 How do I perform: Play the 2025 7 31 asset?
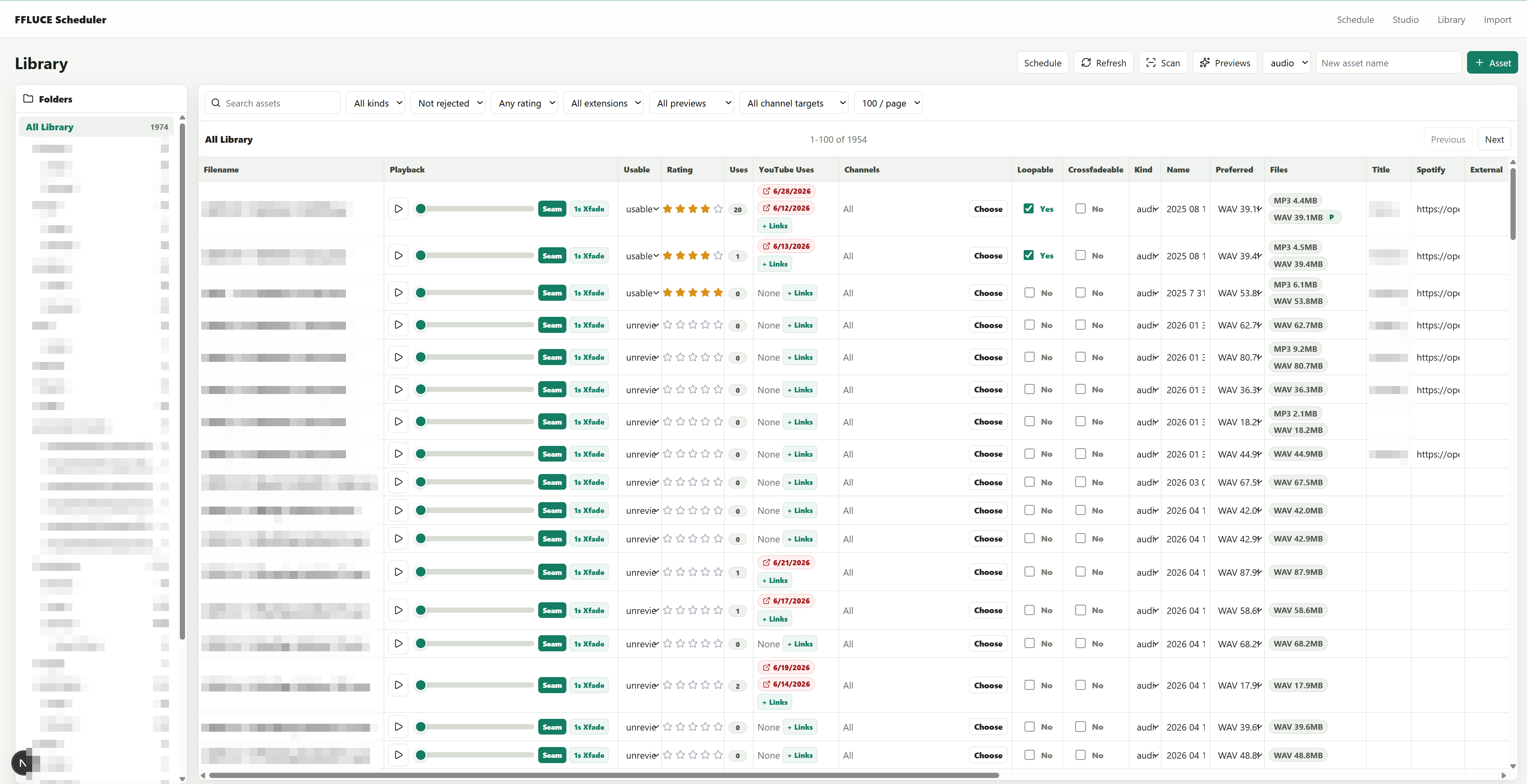pos(398,293)
